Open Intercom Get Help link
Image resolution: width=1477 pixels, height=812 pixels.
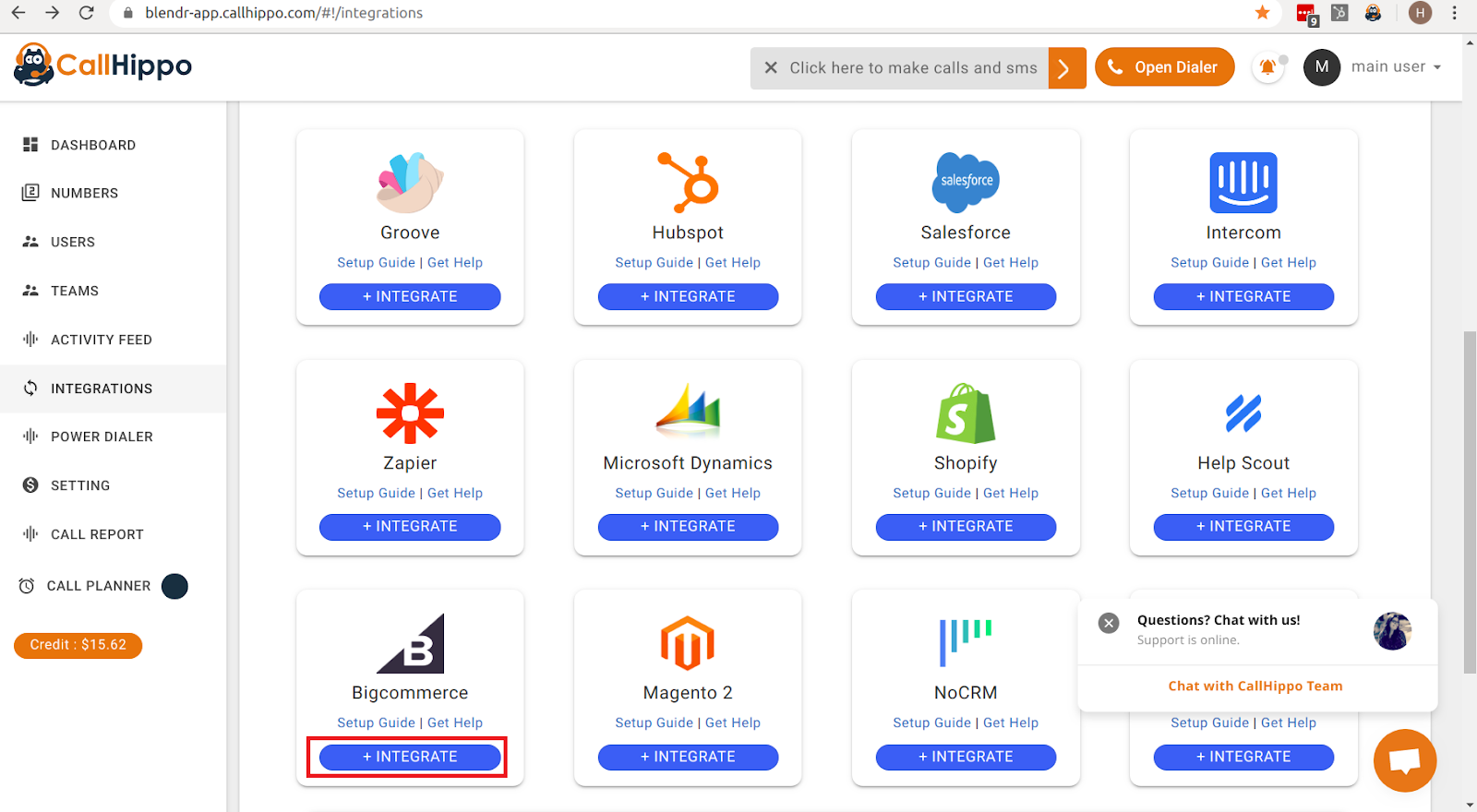pyautogui.click(x=1289, y=262)
